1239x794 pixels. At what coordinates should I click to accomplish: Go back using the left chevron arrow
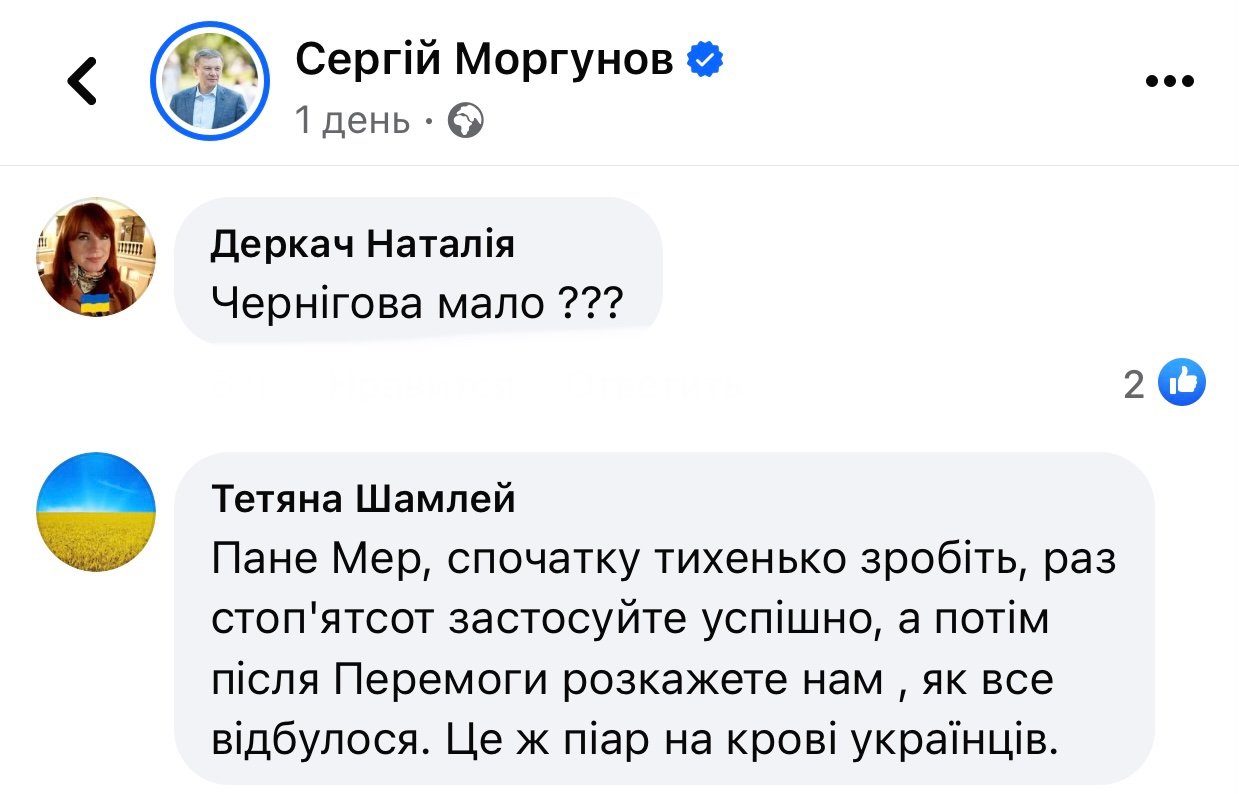point(83,81)
